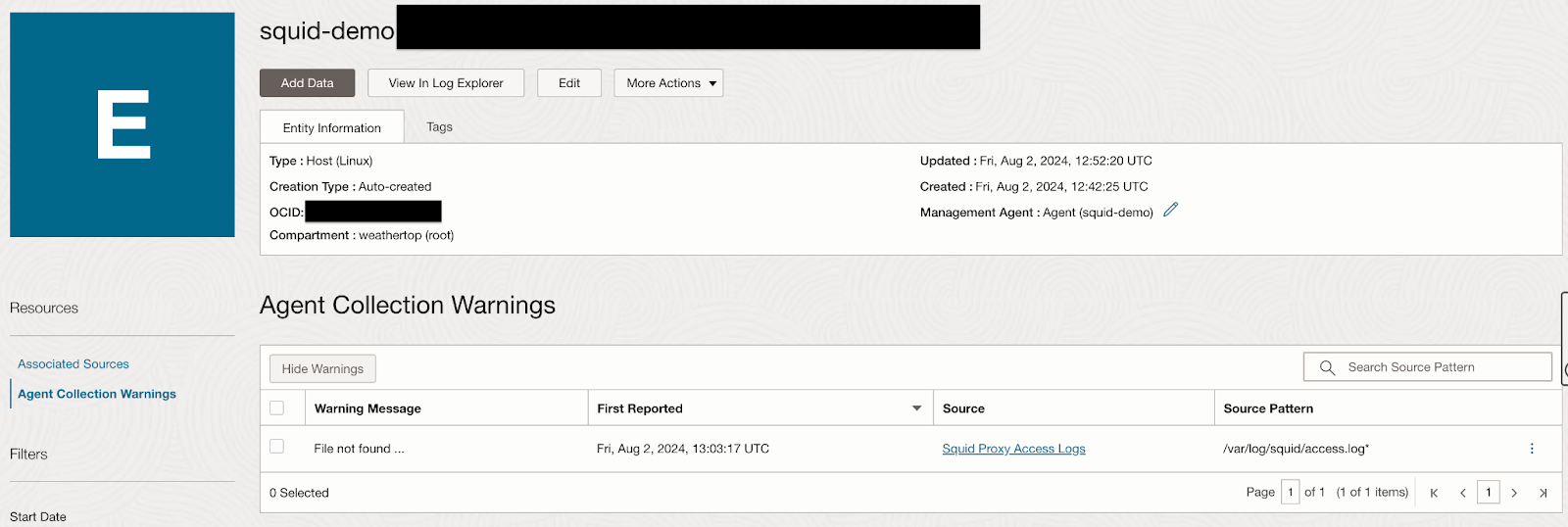
Task: Switch to the Tags tab
Action: 439,127
